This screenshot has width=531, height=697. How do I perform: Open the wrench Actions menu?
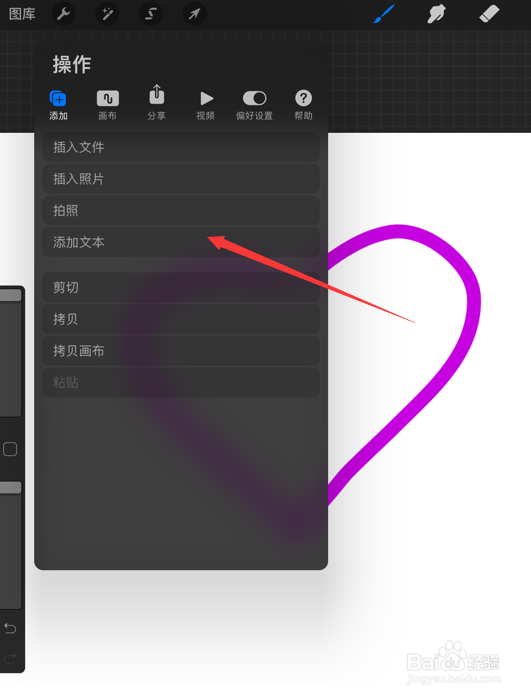(x=64, y=14)
